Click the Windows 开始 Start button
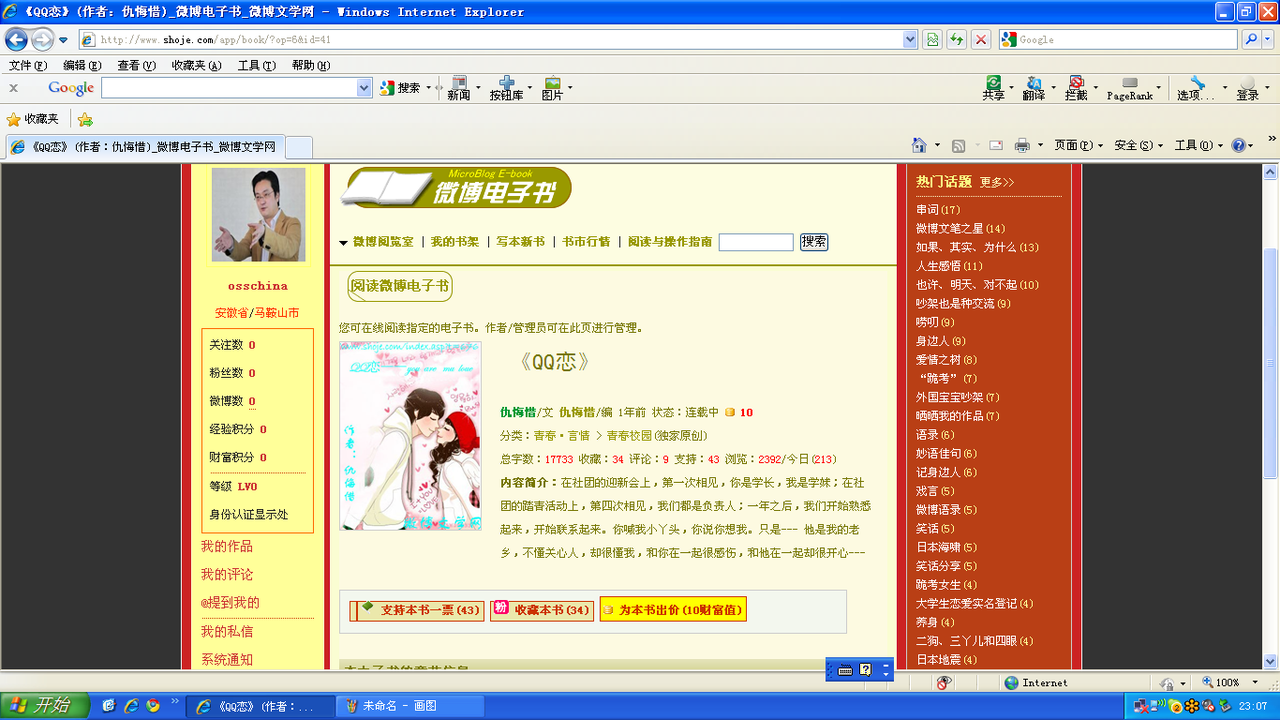 coord(45,705)
